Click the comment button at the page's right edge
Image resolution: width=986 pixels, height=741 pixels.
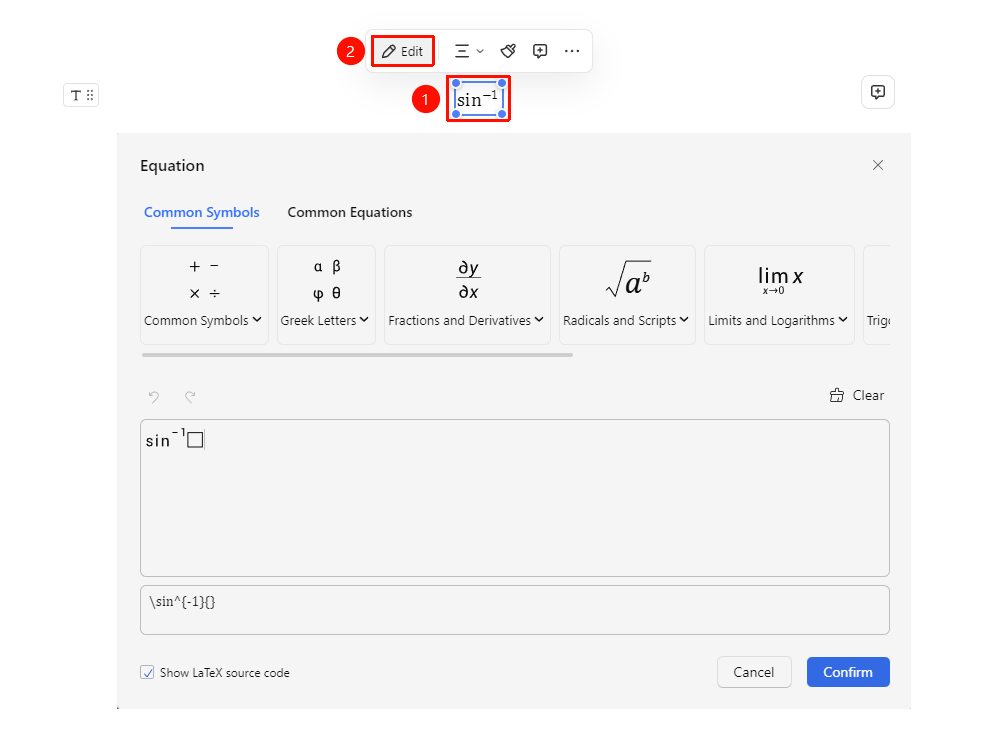877,92
